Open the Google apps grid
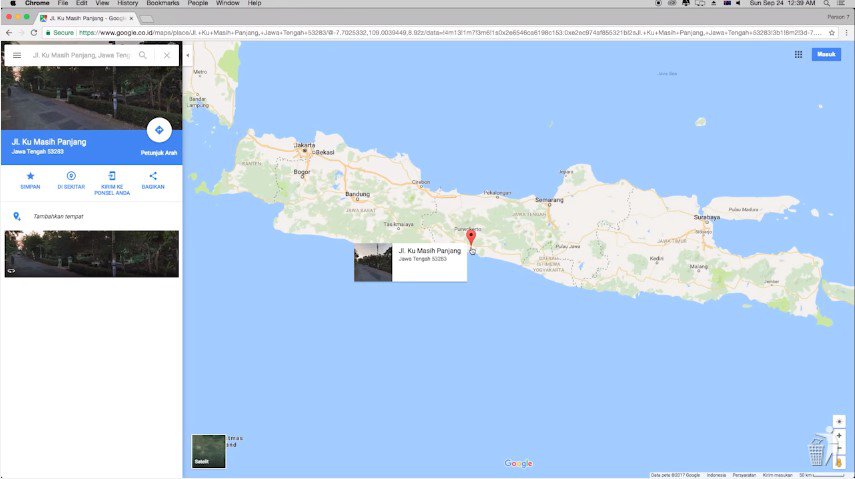Viewport: 855px width, 479px height. (798, 55)
